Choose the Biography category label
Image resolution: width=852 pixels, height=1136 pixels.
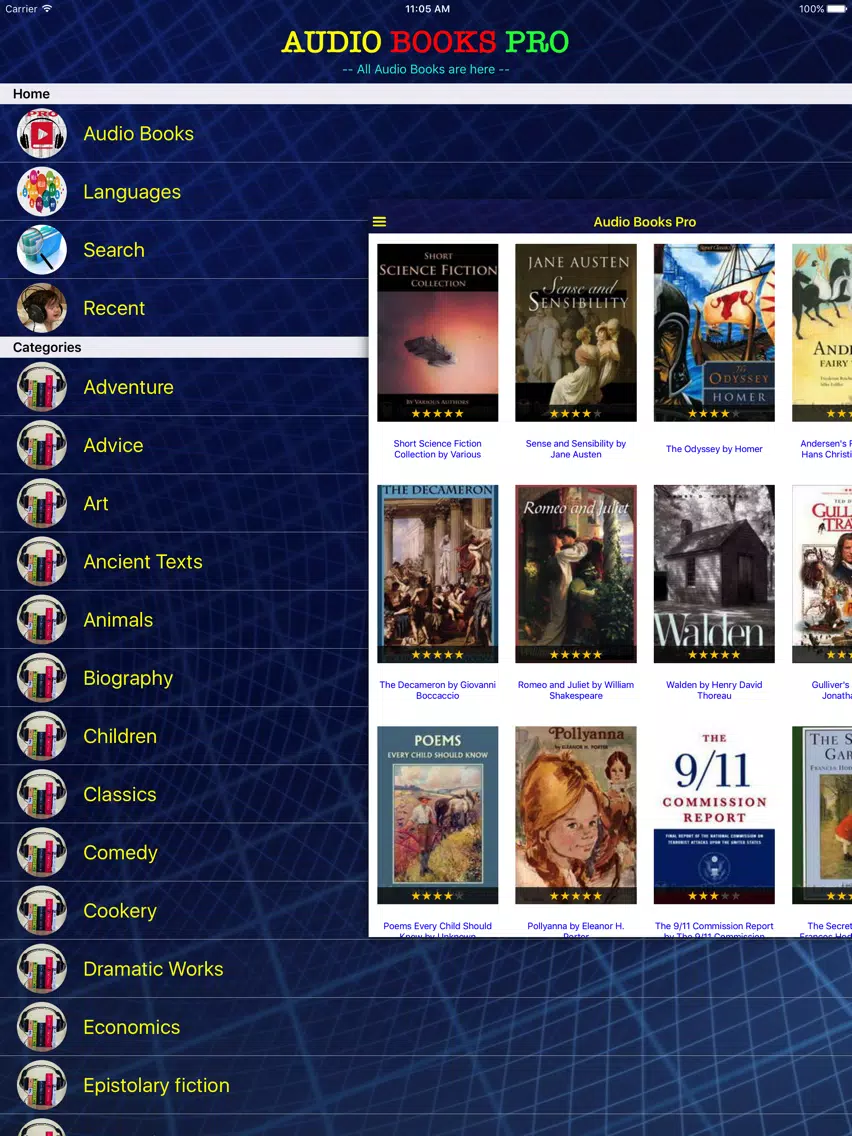click(x=128, y=678)
